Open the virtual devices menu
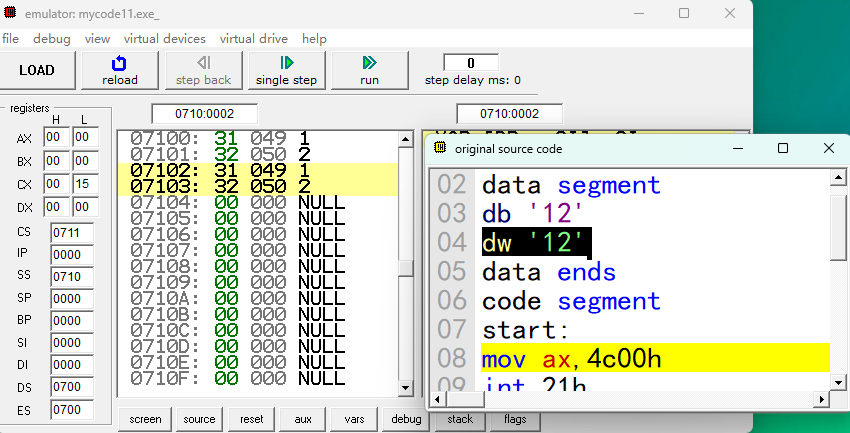Viewport: 850px width, 433px height. pyautogui.click(x=165, y=39)
